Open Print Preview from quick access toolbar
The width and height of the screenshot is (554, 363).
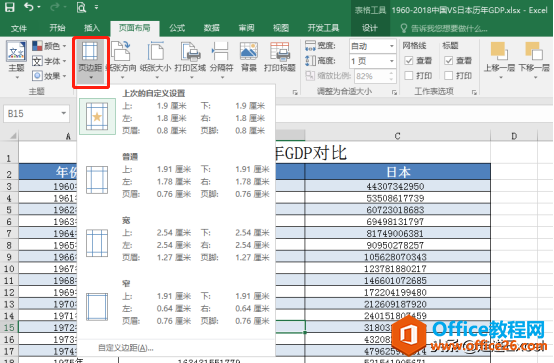point(81,7)
